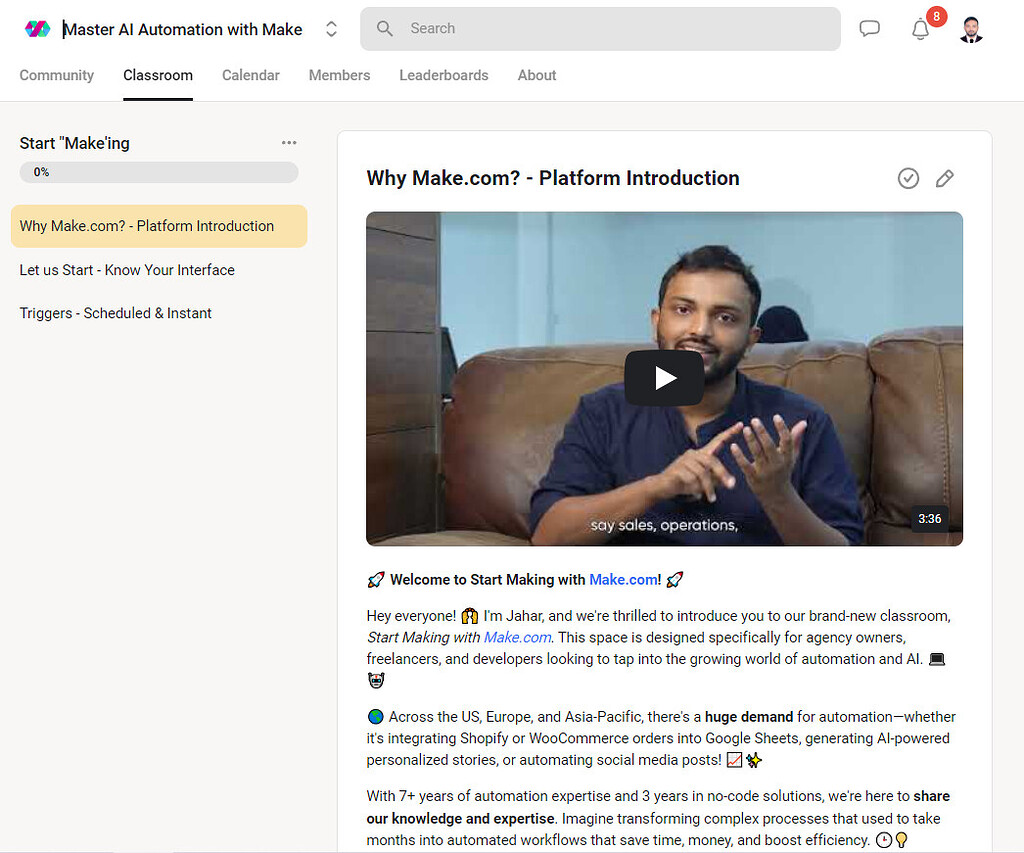The height and width of the screenshot is (853, 1024).
Task: Mark the lesson complete with checkmark
Action: pyautogui.click(x=908, y=178)
